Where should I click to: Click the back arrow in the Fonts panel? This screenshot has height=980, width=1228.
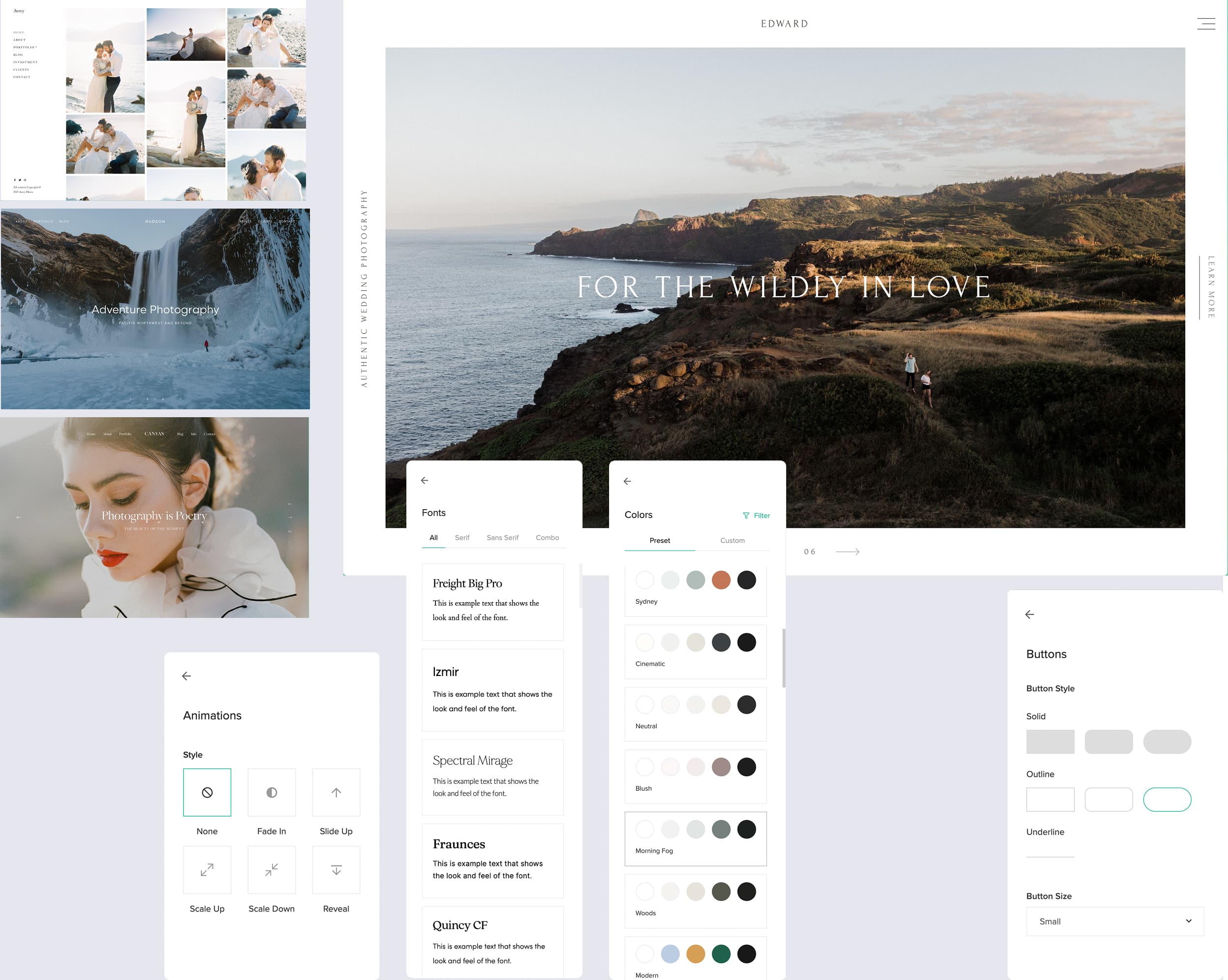[x=424, y=481]
